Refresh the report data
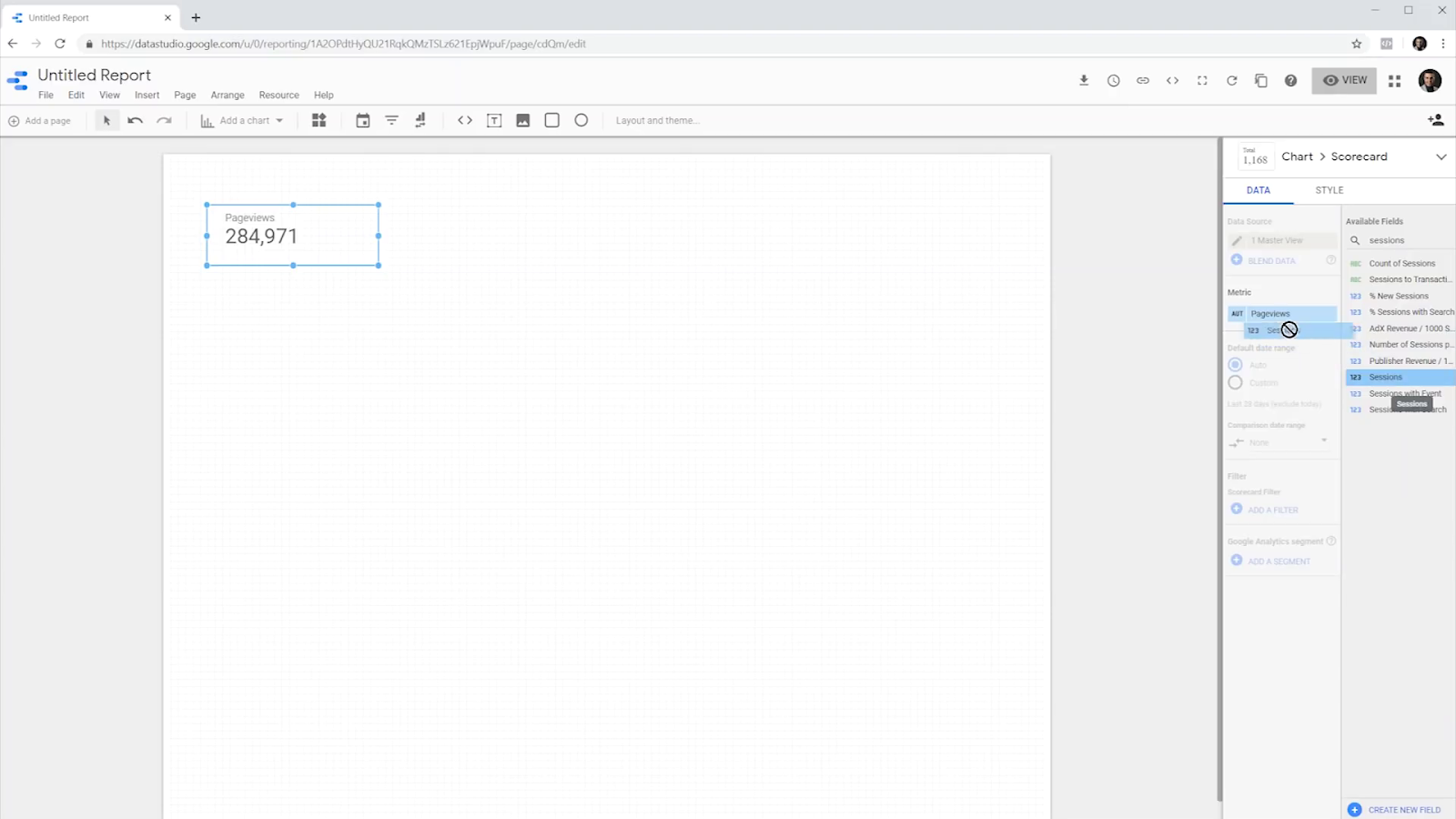 click(x=1232, y=80)
